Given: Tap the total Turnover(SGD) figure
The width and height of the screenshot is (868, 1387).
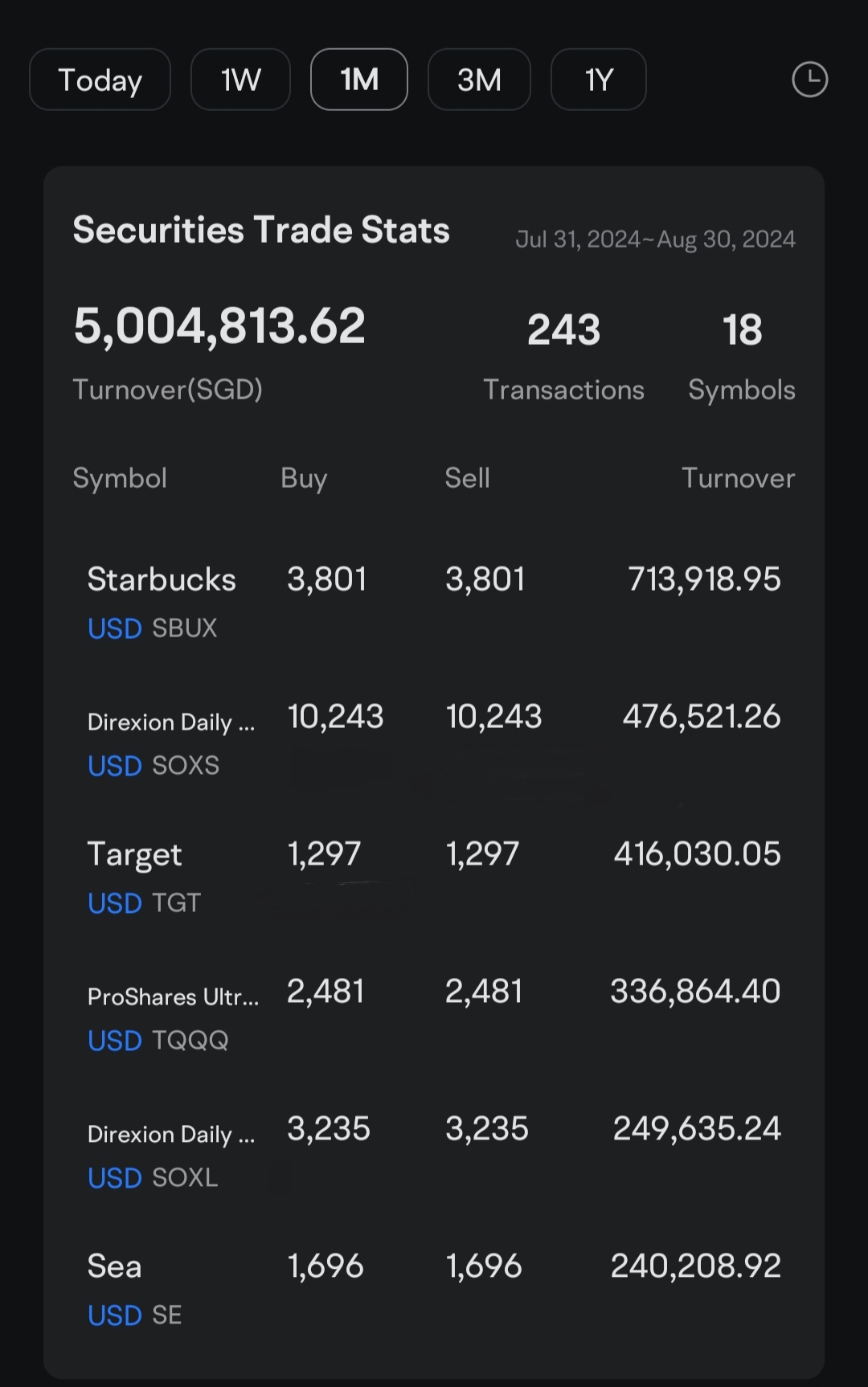Looking at the screenshot, I should tap(219, 325).
